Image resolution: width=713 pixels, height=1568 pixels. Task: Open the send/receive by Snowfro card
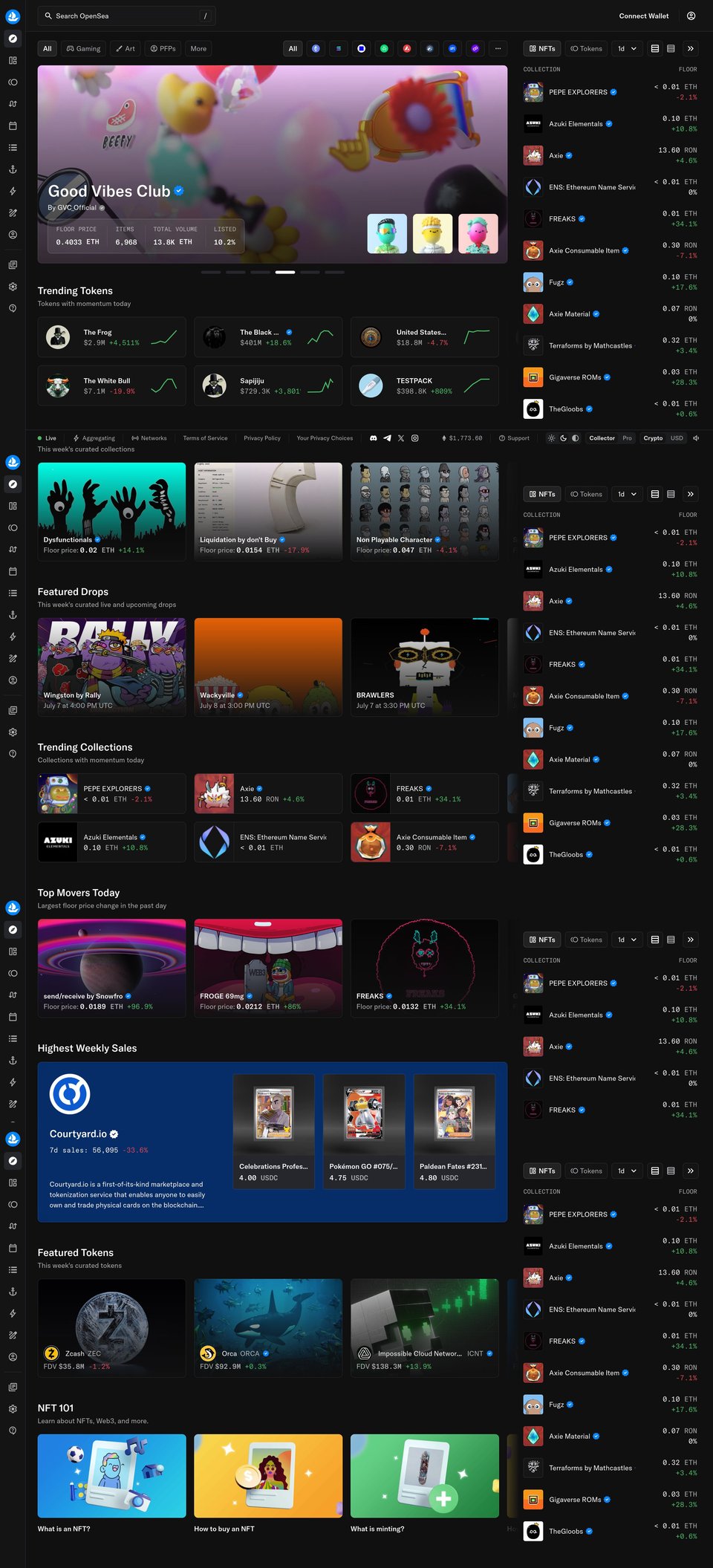click(x=112, y=968)
